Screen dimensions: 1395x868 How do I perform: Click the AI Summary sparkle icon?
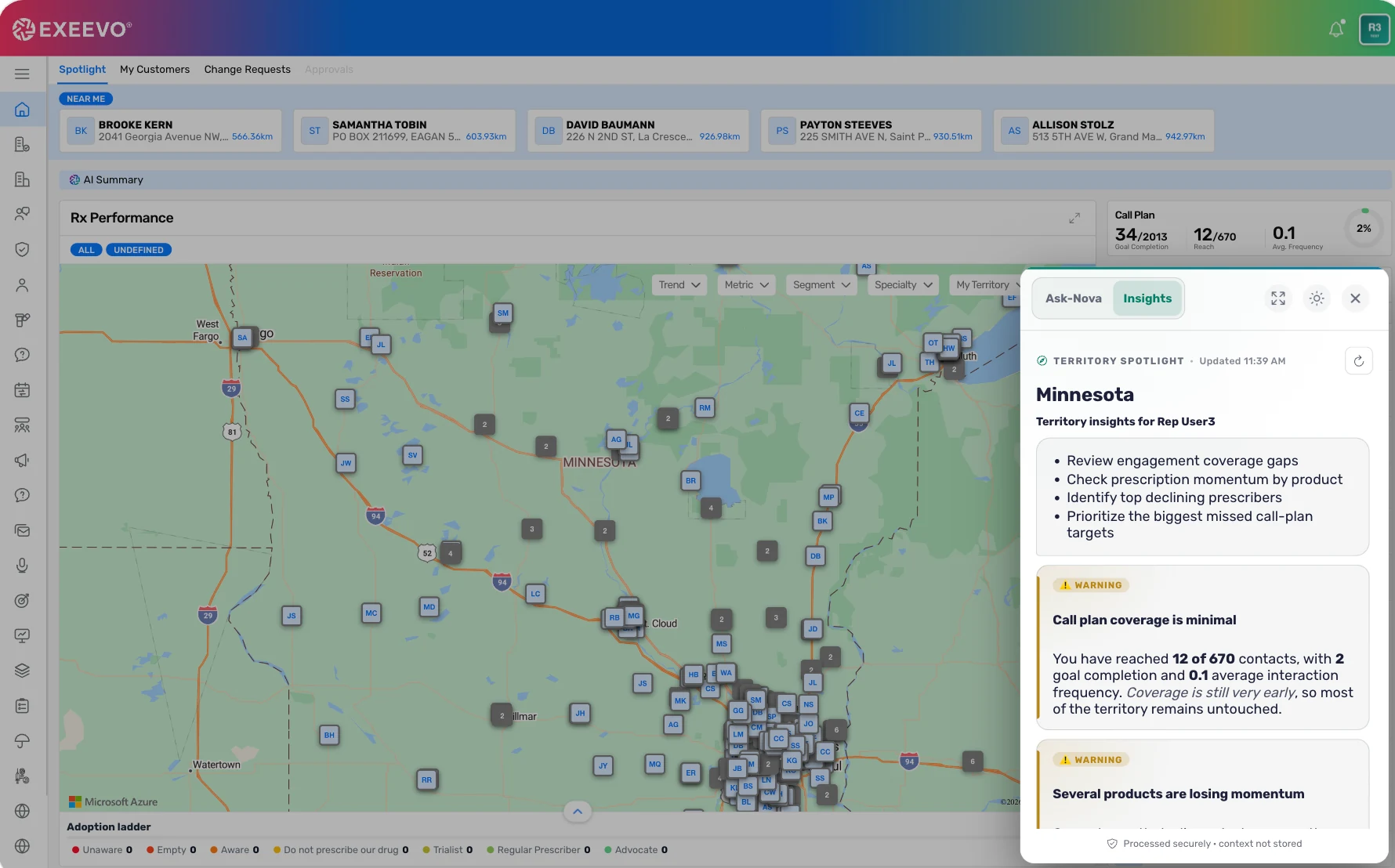point(74,179)
